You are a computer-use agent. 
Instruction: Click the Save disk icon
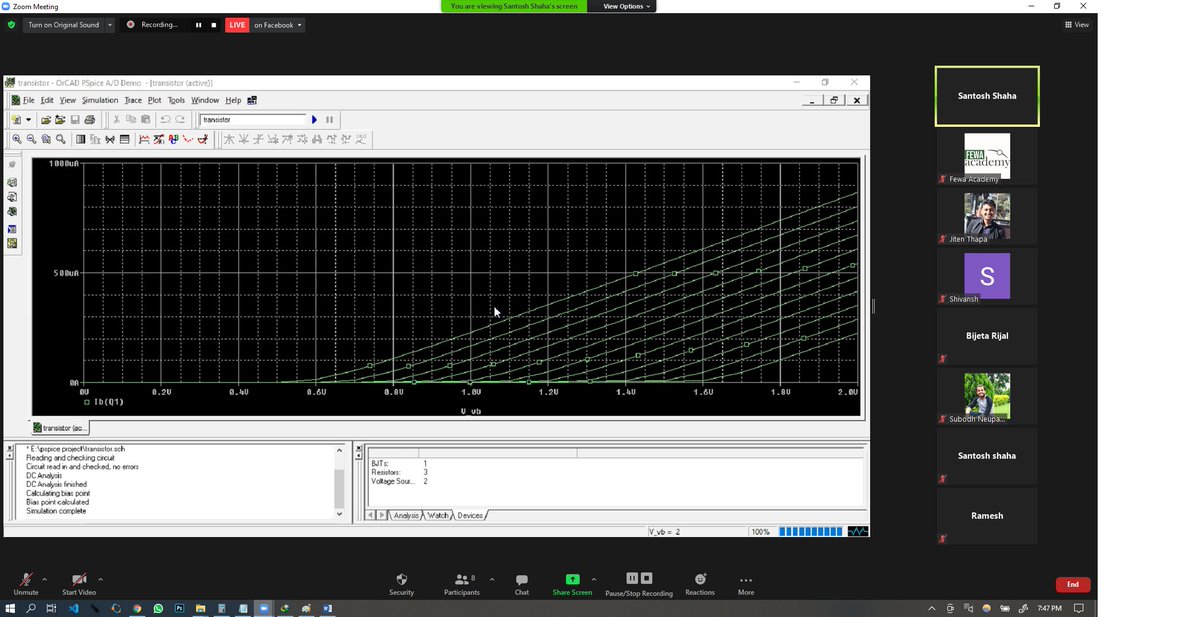[75, 119]
